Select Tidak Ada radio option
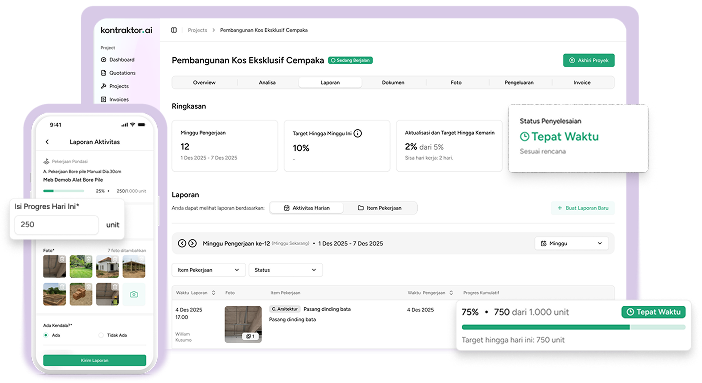Screen dimensions: 702x383 tap(101, 335)
